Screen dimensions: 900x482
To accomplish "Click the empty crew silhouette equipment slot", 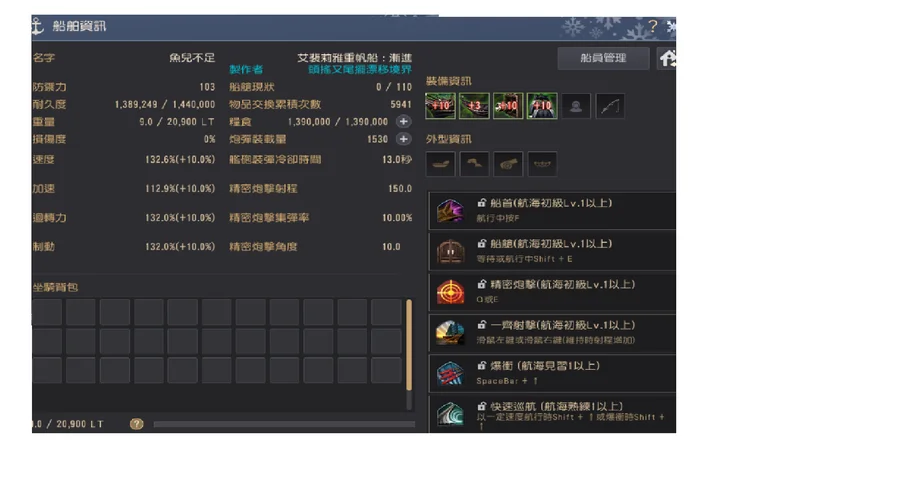I will click(576, 106).
